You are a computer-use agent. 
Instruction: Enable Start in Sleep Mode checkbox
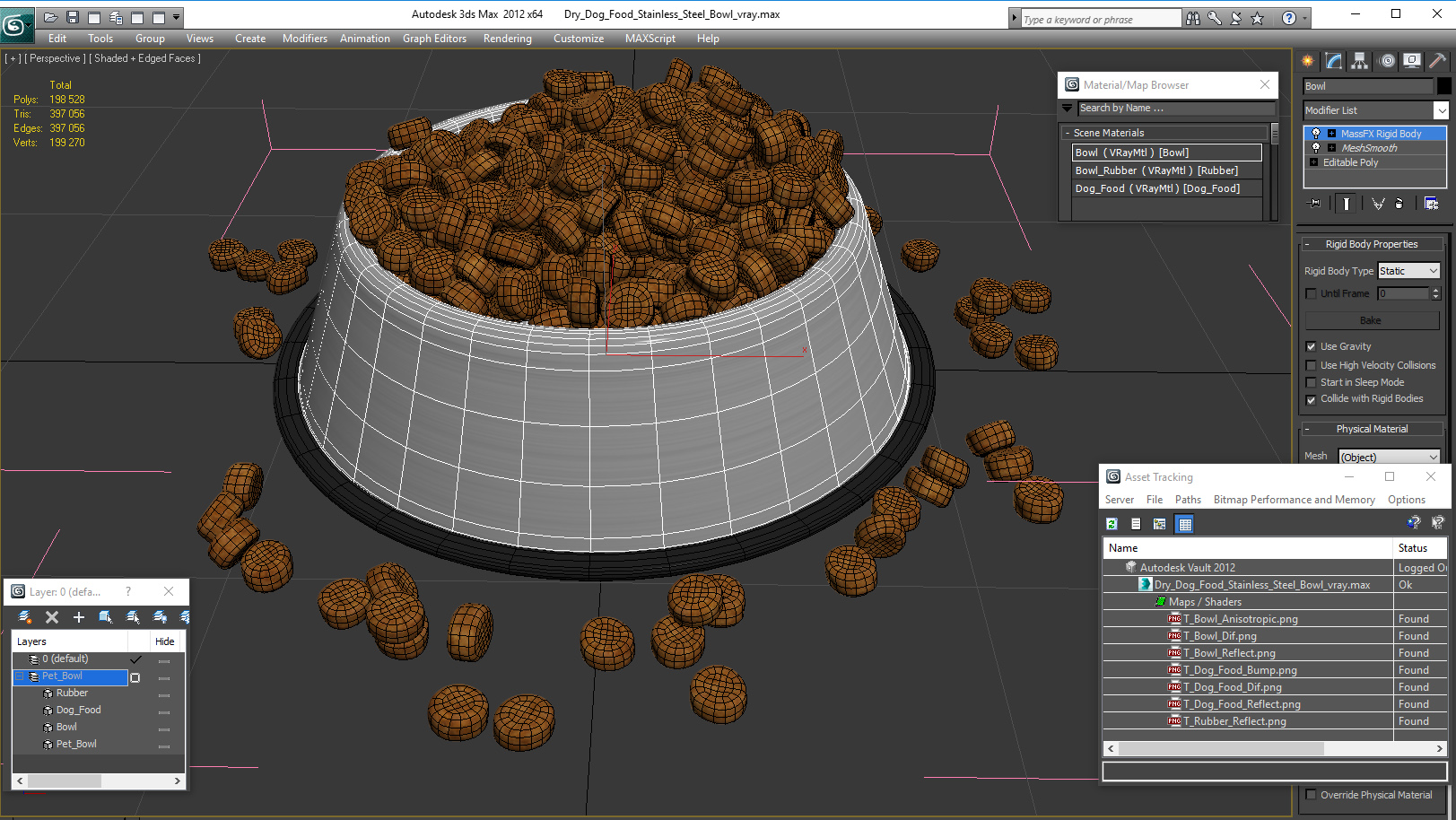[x=1311, y=382]
